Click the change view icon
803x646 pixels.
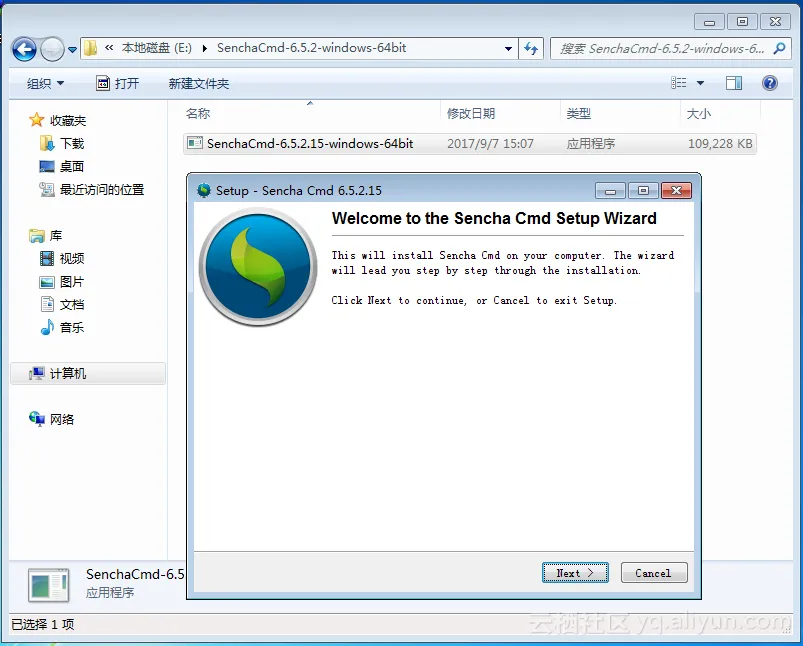(679, 83)
